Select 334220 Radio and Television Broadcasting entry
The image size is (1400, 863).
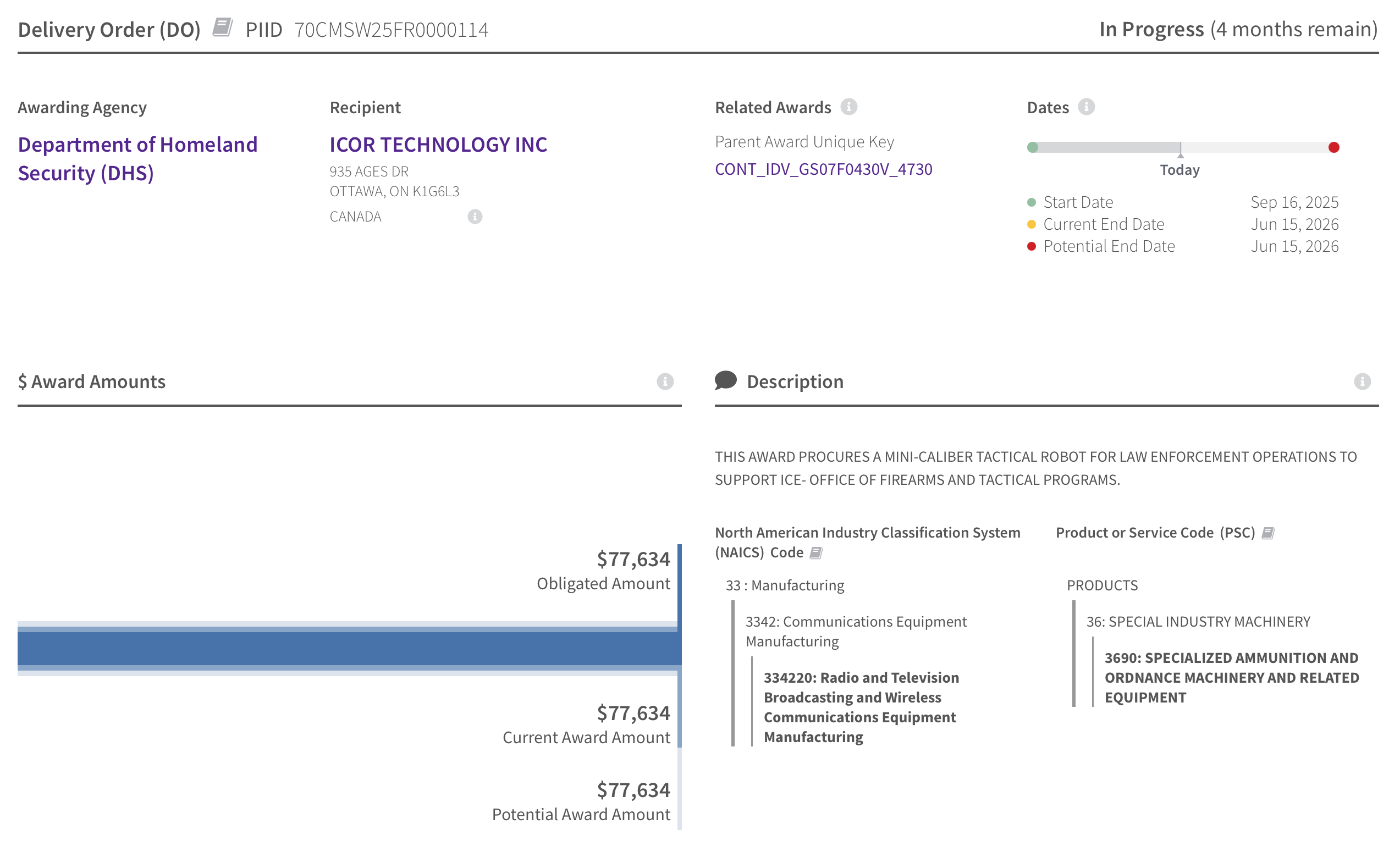click(860, 706)
